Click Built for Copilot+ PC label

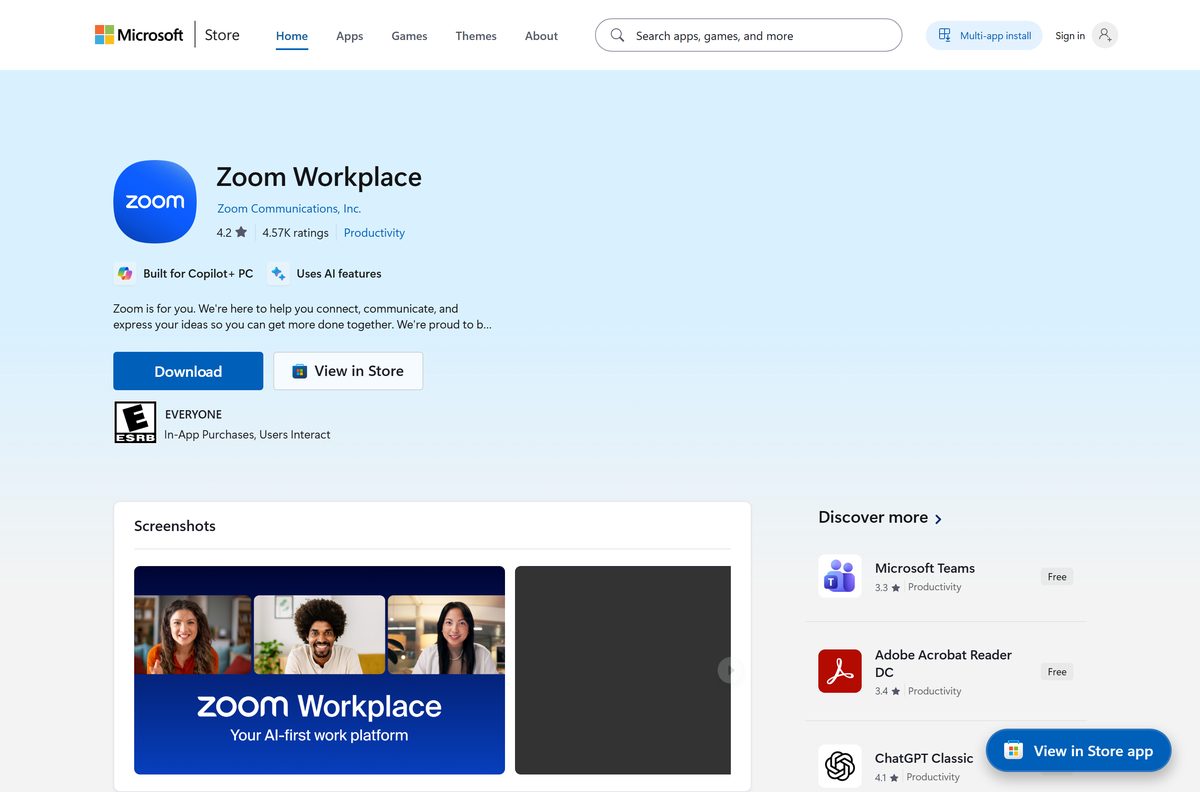coord(198,273)
